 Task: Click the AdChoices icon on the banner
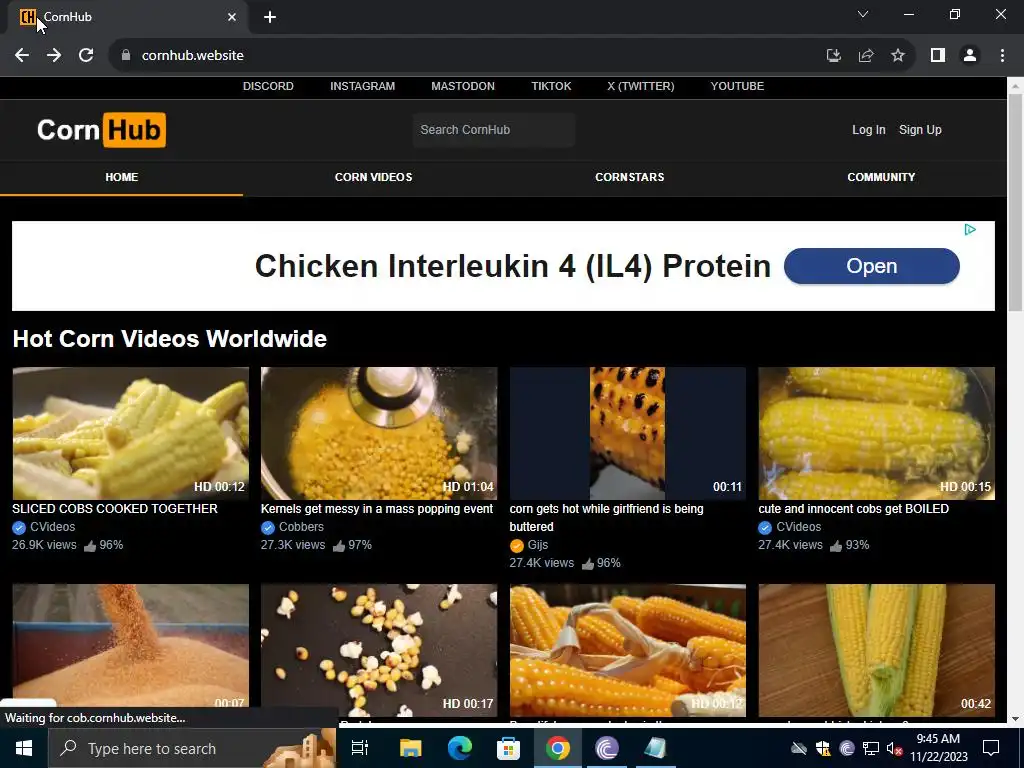(x=970, y=229)
